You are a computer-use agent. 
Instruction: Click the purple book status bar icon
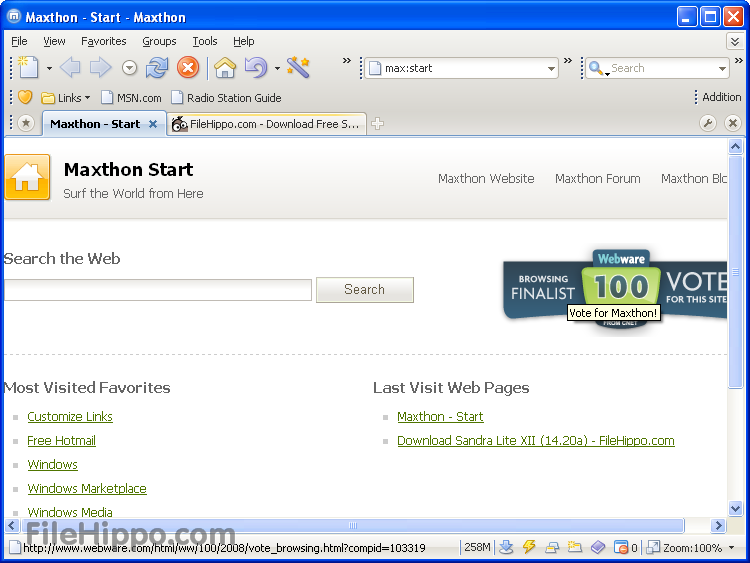(598, 547)
